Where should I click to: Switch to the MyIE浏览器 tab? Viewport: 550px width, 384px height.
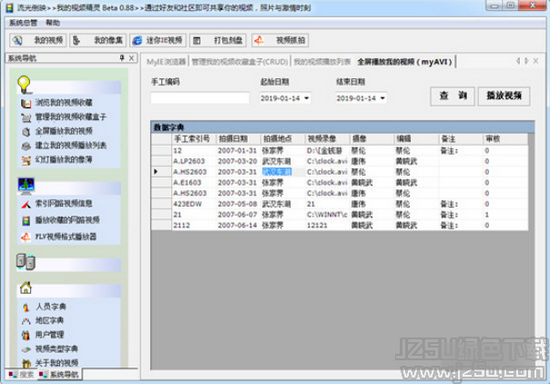[x=166, y=62]
